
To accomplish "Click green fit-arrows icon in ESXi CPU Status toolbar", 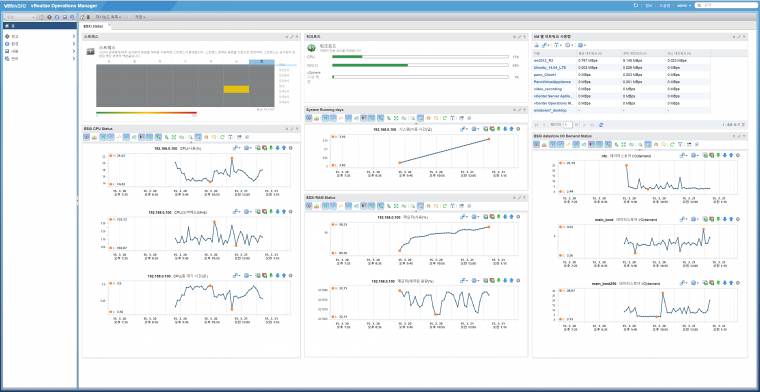I will (x=174, y=137).
